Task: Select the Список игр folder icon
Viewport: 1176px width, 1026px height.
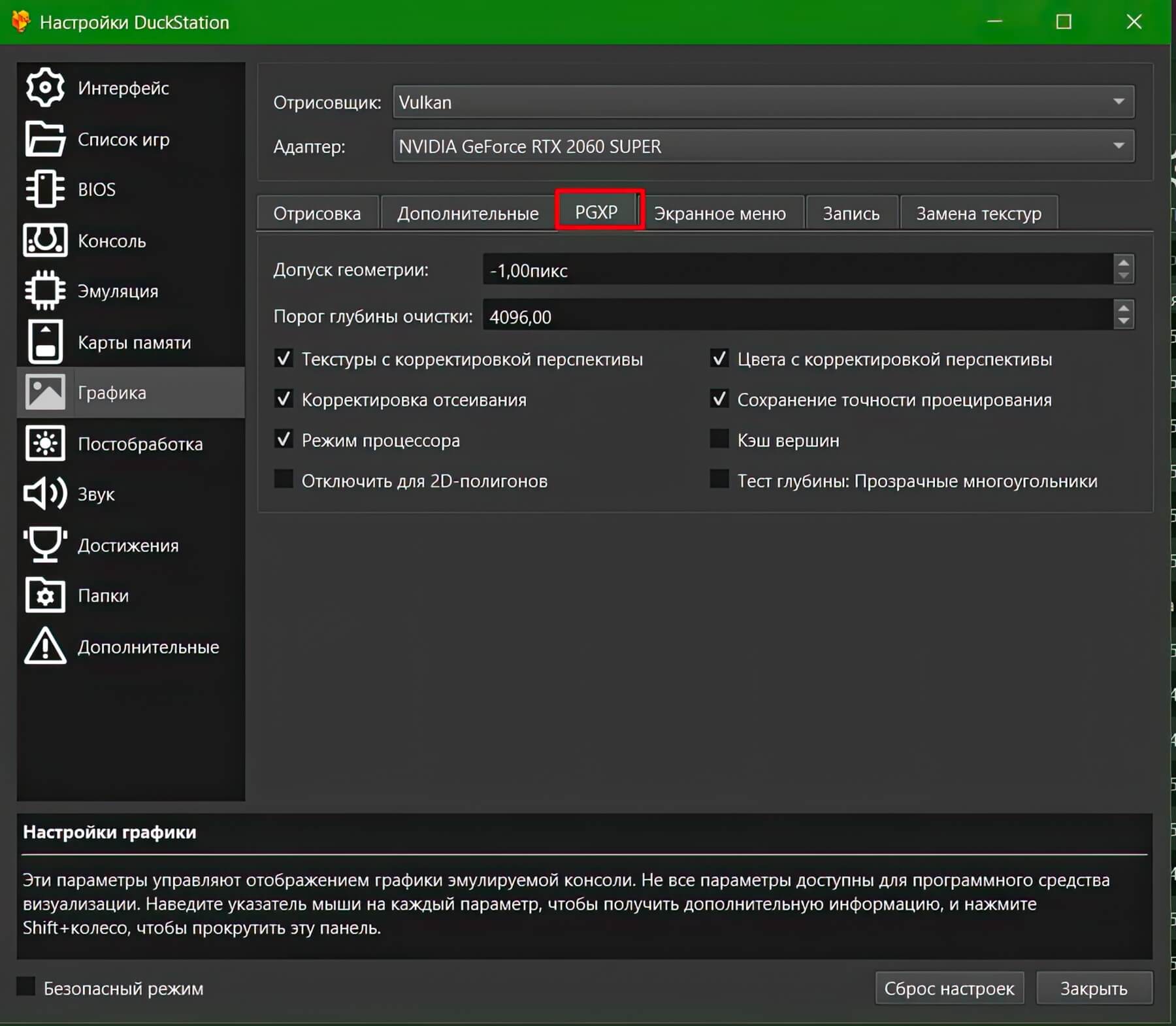Action: tap(45, 139)
